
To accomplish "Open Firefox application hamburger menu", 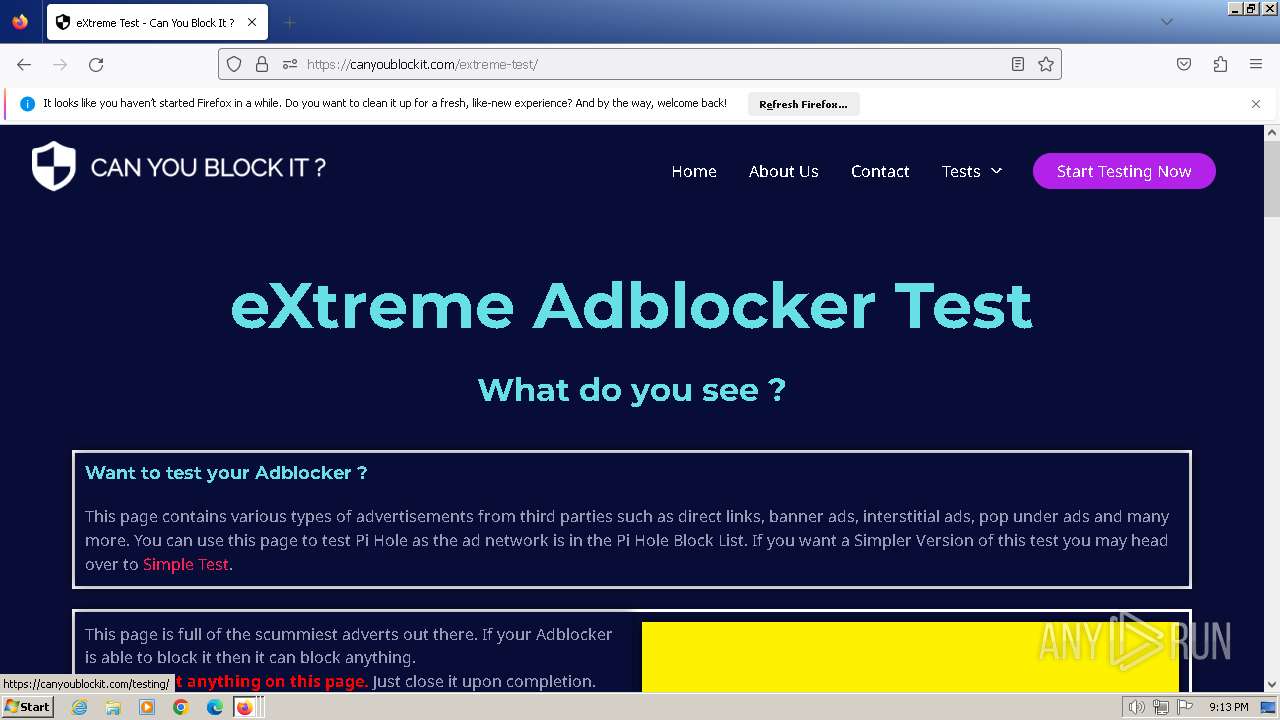I will click(x=1256, y=64).
